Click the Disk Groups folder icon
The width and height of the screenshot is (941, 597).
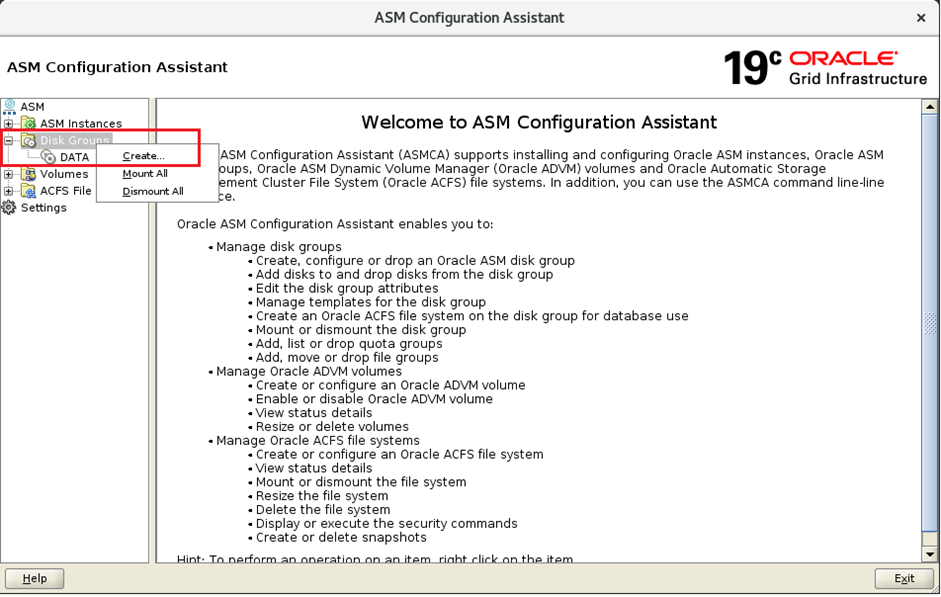(x=29, y=140)
